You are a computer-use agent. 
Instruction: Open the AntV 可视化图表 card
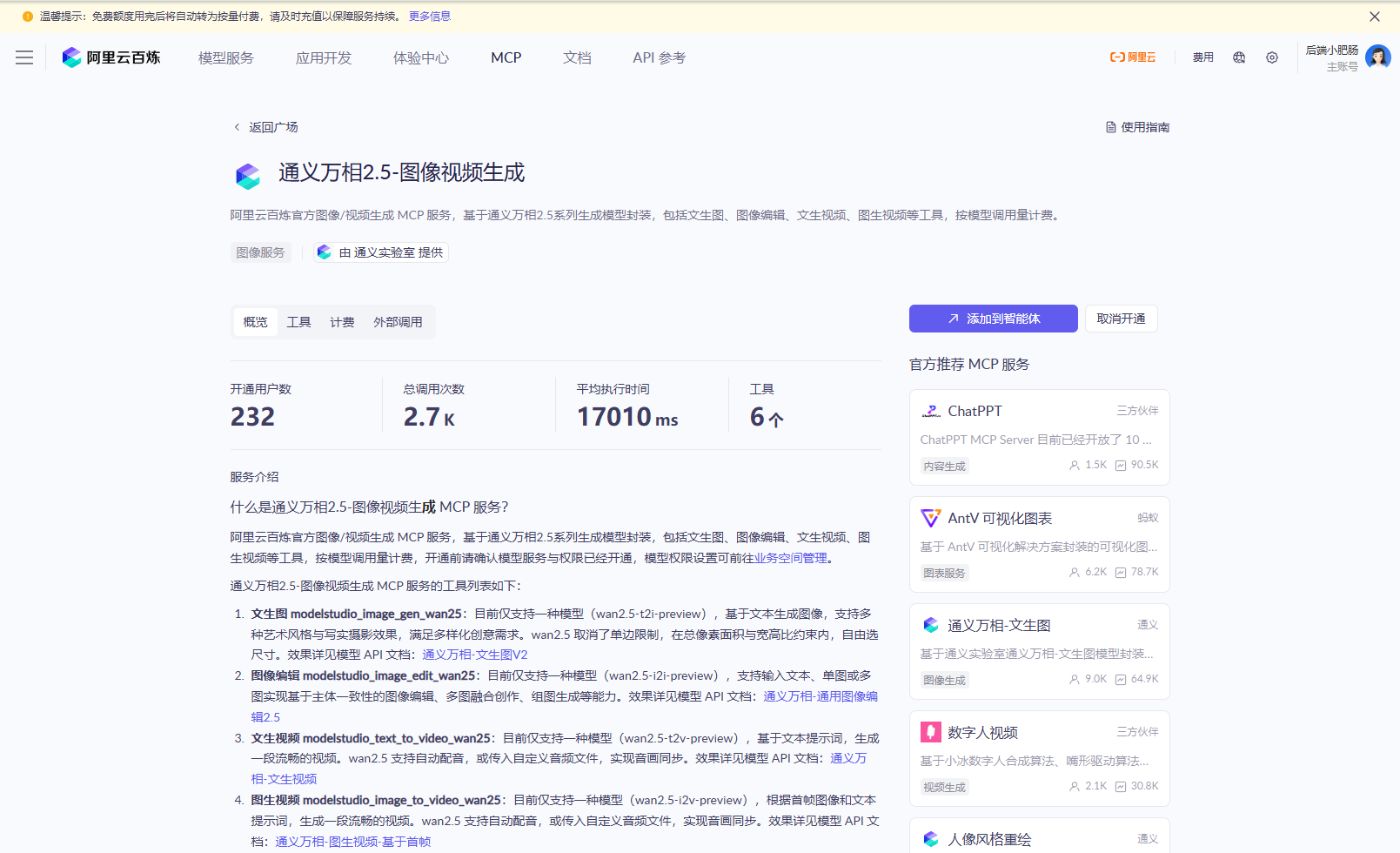[x=1039, y=544]
